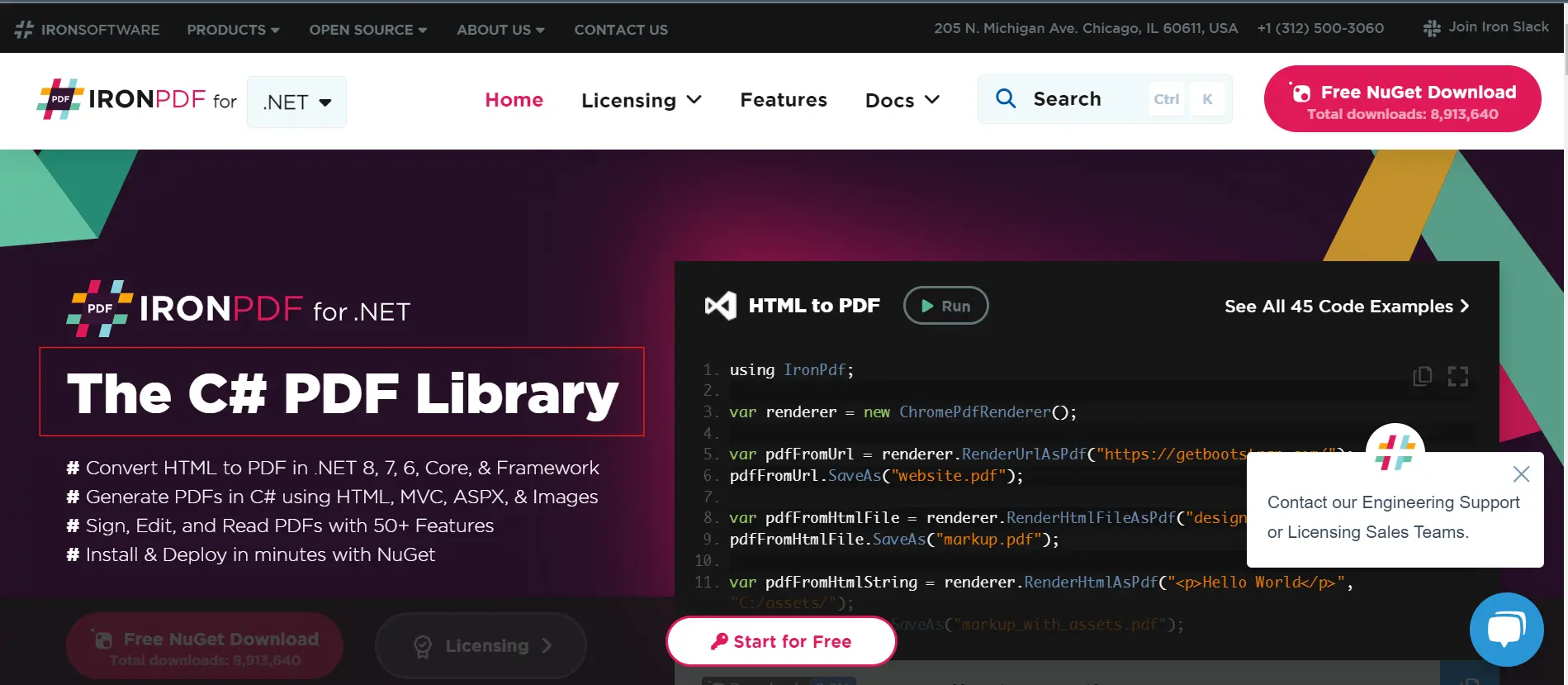Open the Products dropdown menu
The image size is (1568, 685).
pos(233,30)
